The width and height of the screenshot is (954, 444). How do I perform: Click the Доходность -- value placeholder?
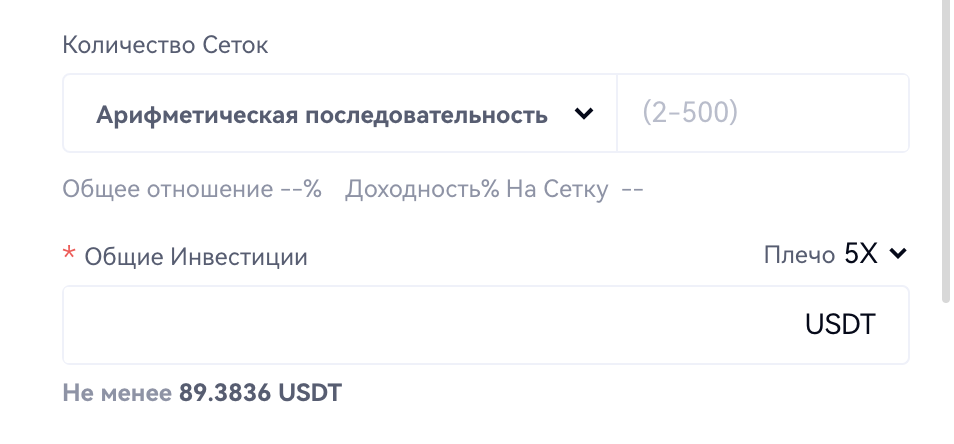tap(632, 190)
